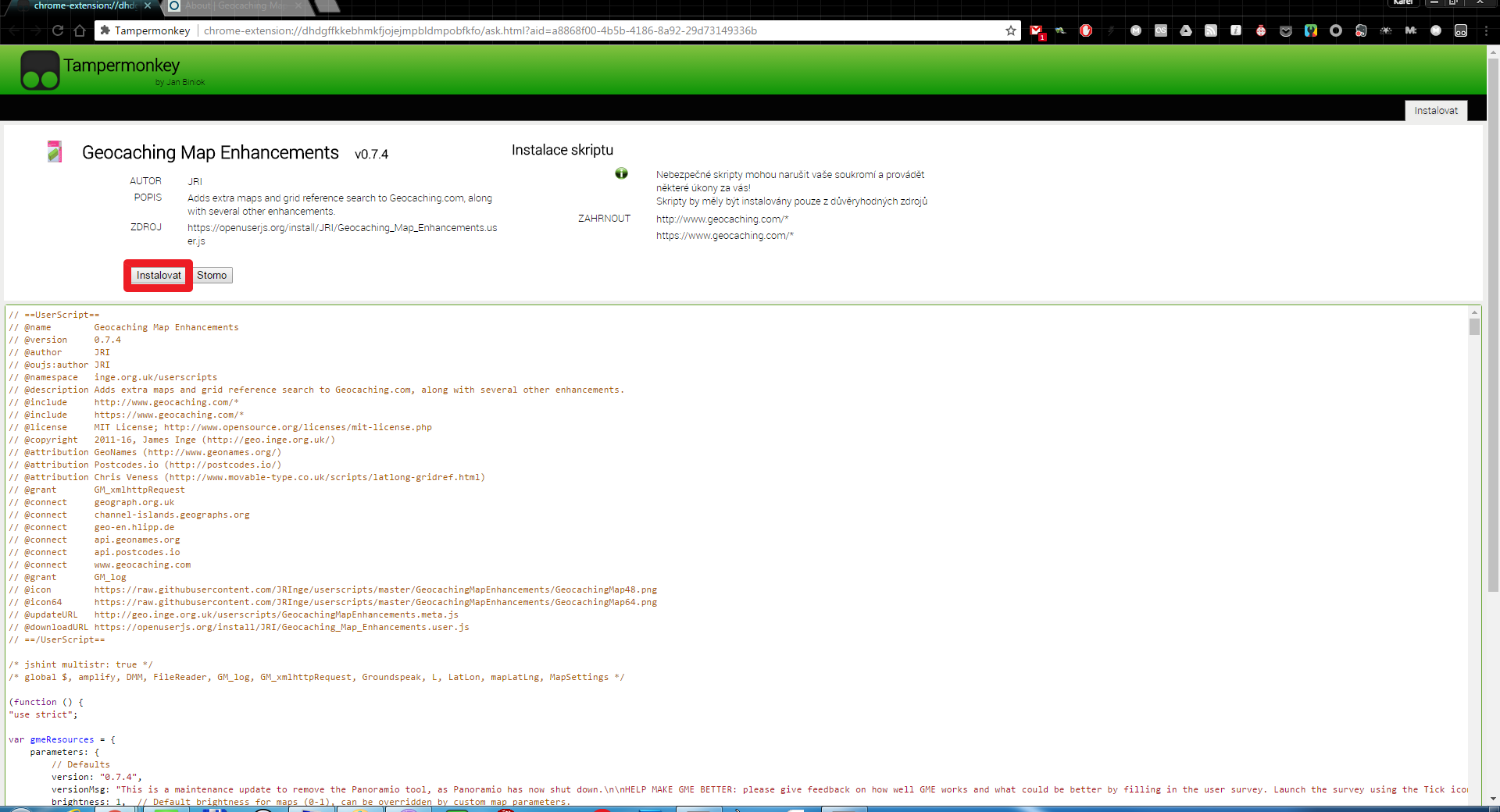Image resolution: width=1500 pixels, height=812 pixels.
Task: Click the dark starburst extension icon
Action: 1386,30
